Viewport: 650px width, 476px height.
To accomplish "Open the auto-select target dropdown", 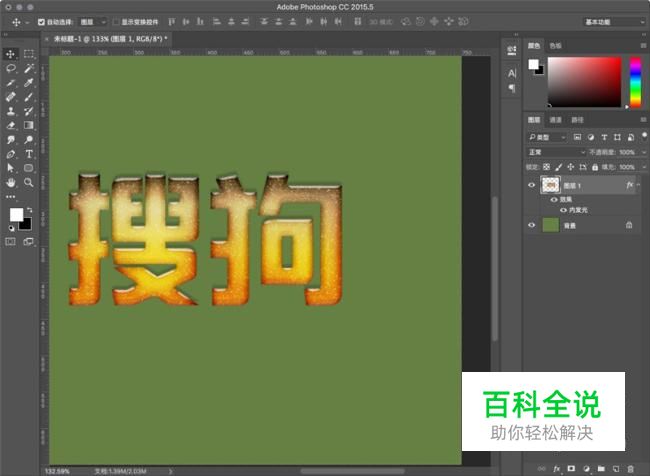I will coord(93,22).
